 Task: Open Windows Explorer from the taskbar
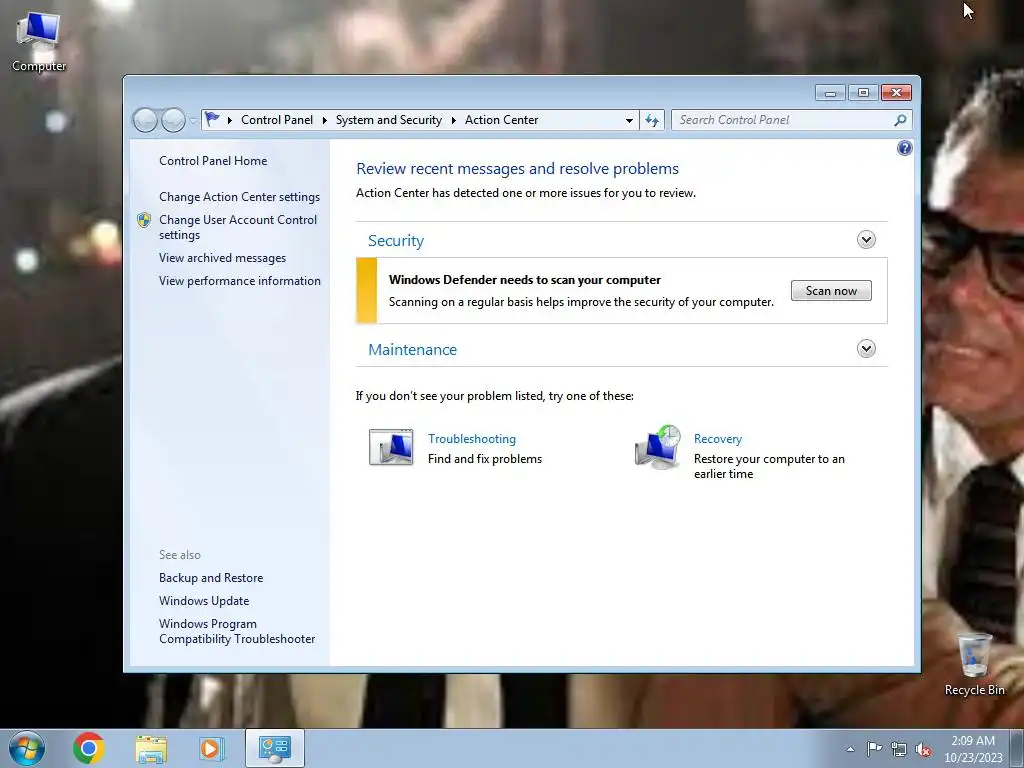151,748
